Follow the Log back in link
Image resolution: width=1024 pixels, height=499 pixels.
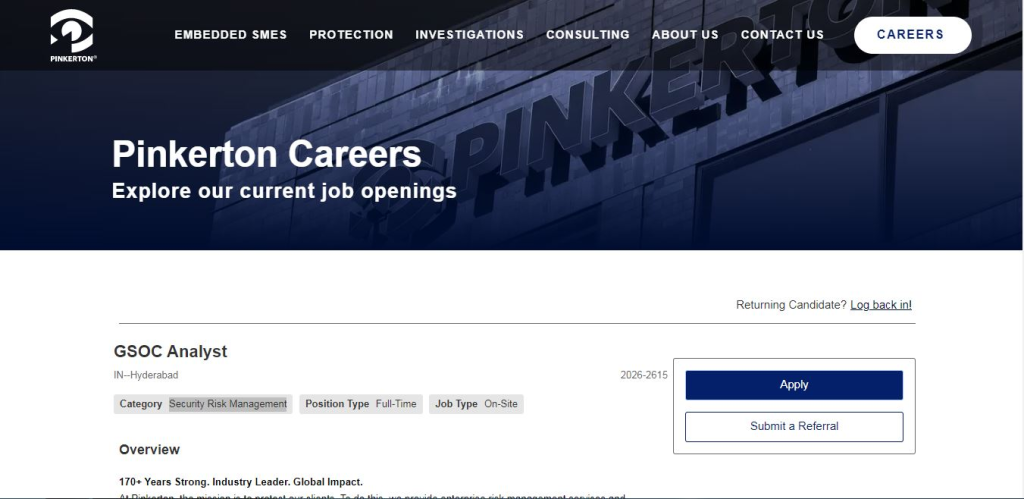[881, 305]
